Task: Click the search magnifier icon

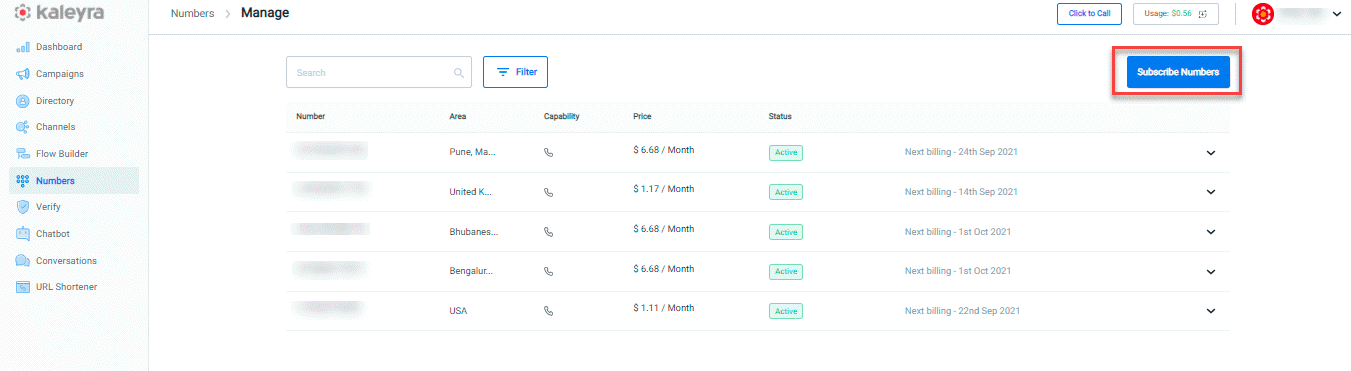Action: coord(459,73)
